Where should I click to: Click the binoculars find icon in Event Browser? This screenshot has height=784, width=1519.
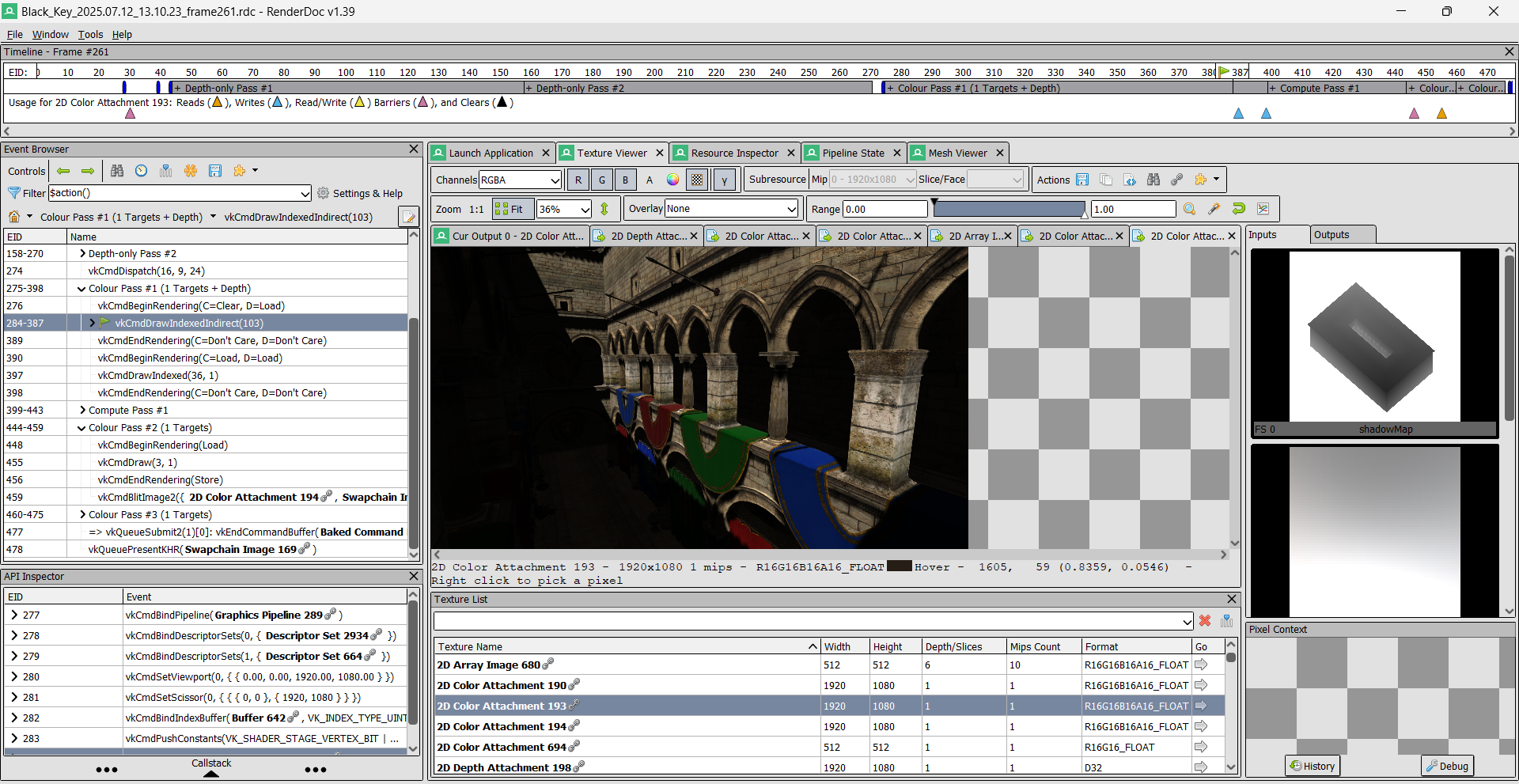point(117,171)
